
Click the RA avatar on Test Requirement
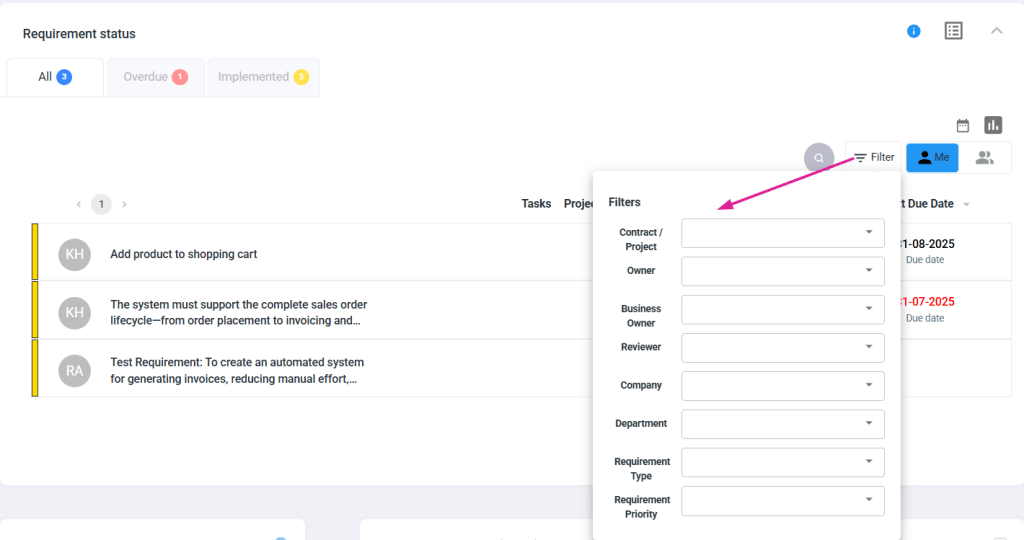point(74,370)
